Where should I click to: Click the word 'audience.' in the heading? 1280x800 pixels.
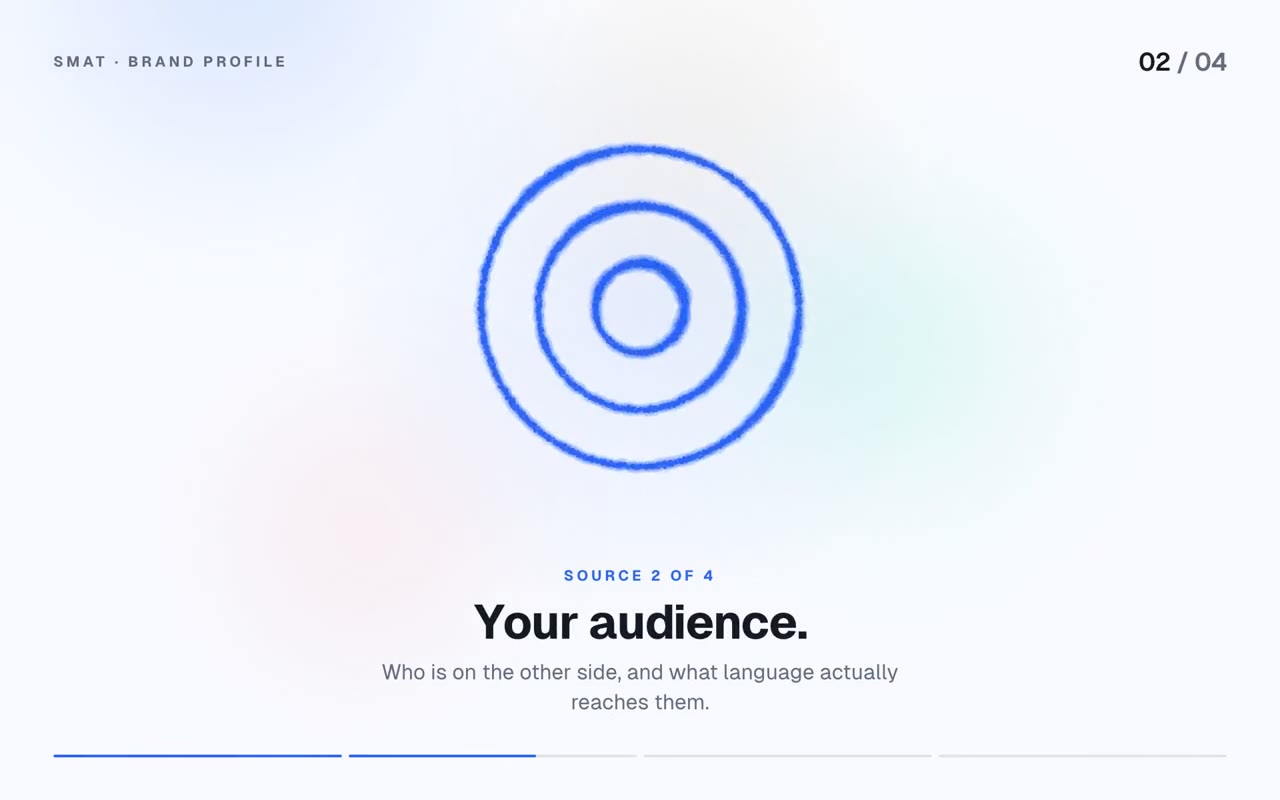click(698, 622)
